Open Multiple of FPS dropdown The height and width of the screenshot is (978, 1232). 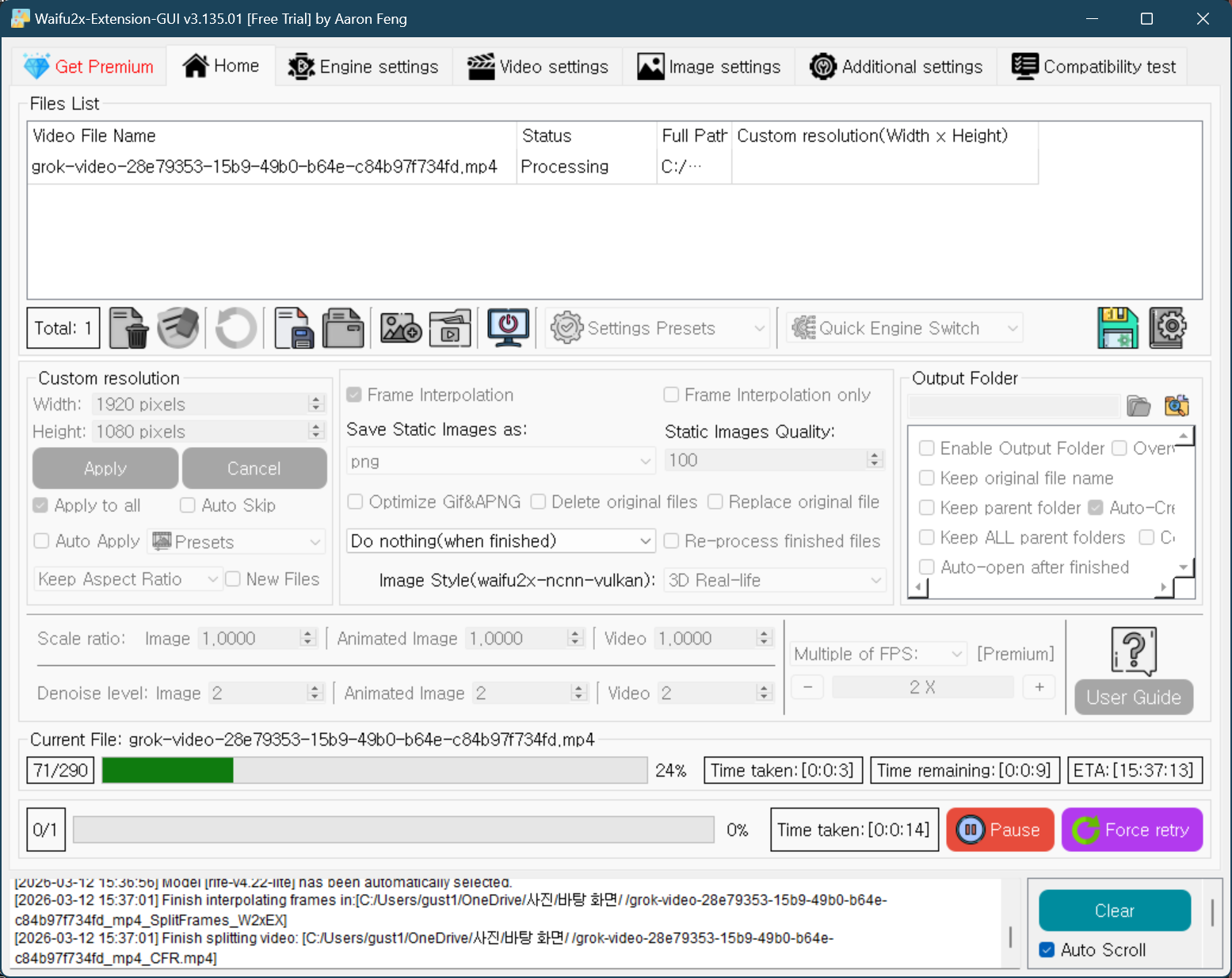click(x=879, y=654)
